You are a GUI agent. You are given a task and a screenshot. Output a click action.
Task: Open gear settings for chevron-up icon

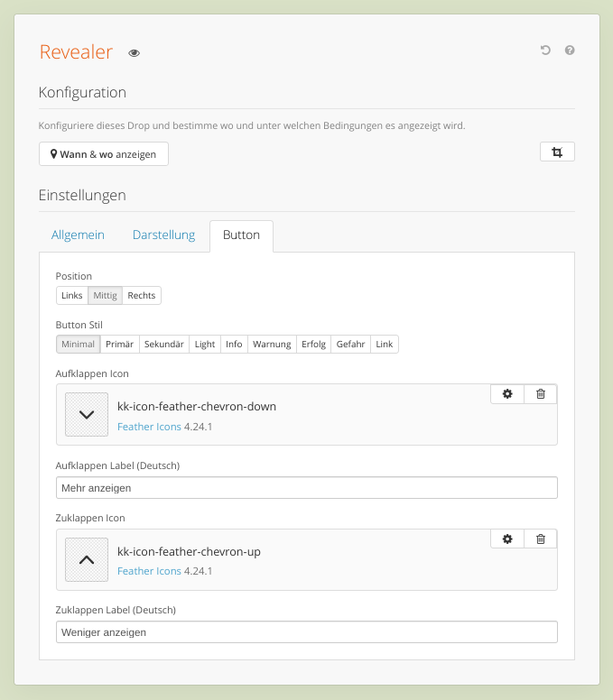[507, 539]
